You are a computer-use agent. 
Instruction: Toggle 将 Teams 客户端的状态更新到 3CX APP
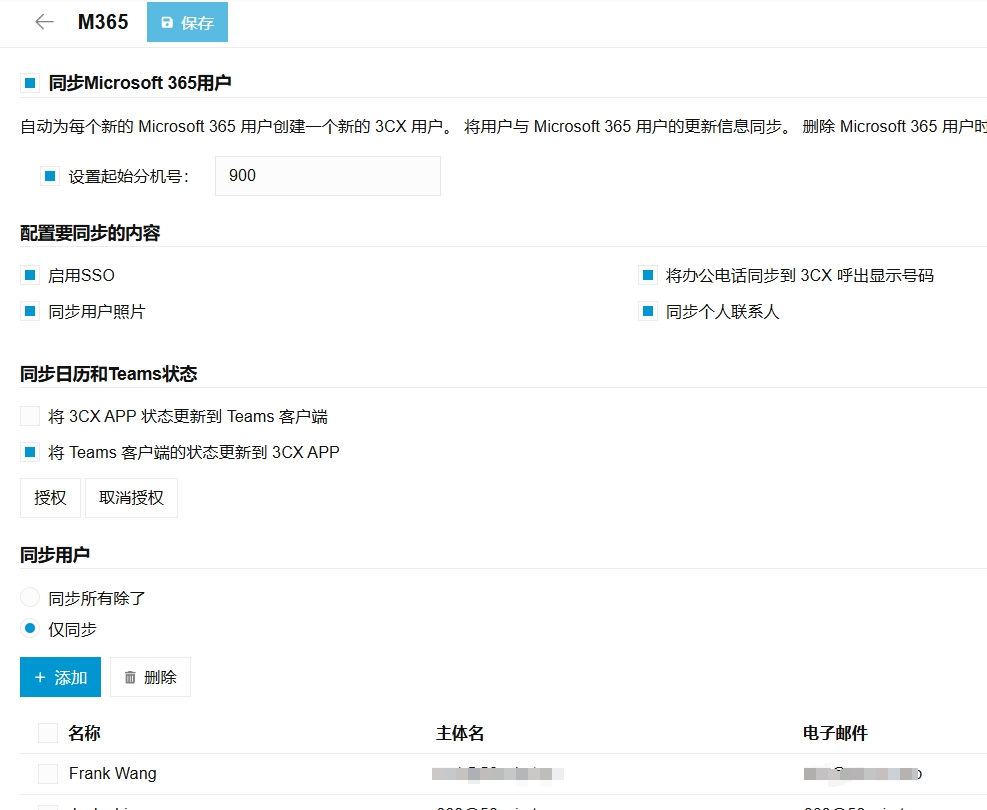[x=30, y=452]
